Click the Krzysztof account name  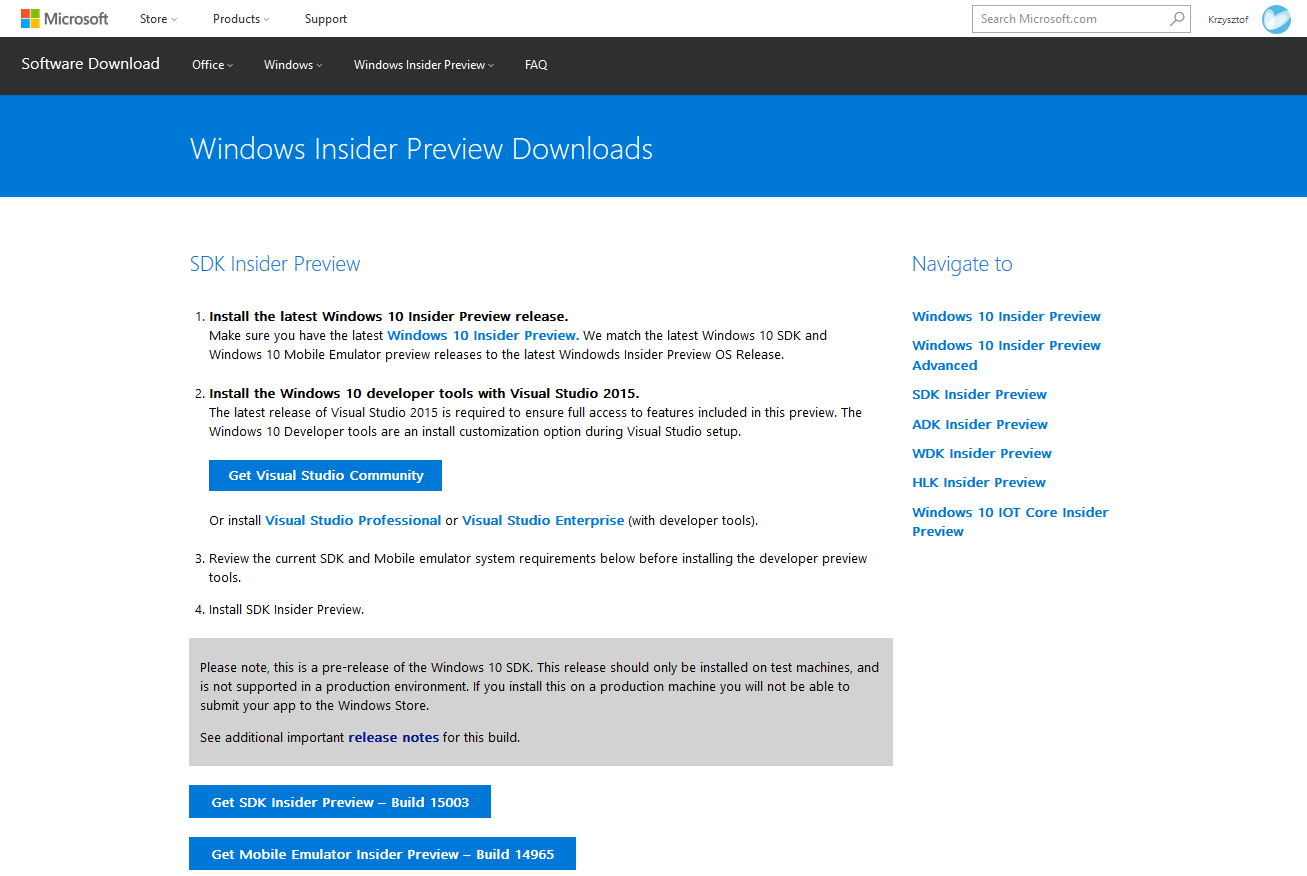tap(1228, 19)
